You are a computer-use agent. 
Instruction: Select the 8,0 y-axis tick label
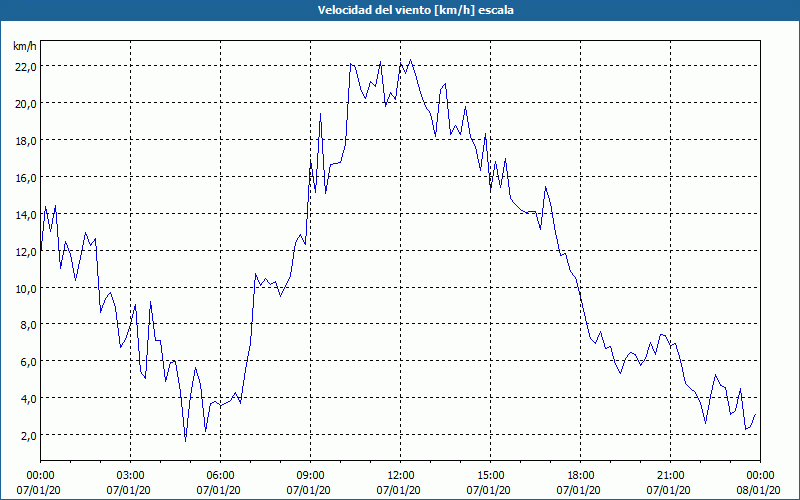[28, 324]
